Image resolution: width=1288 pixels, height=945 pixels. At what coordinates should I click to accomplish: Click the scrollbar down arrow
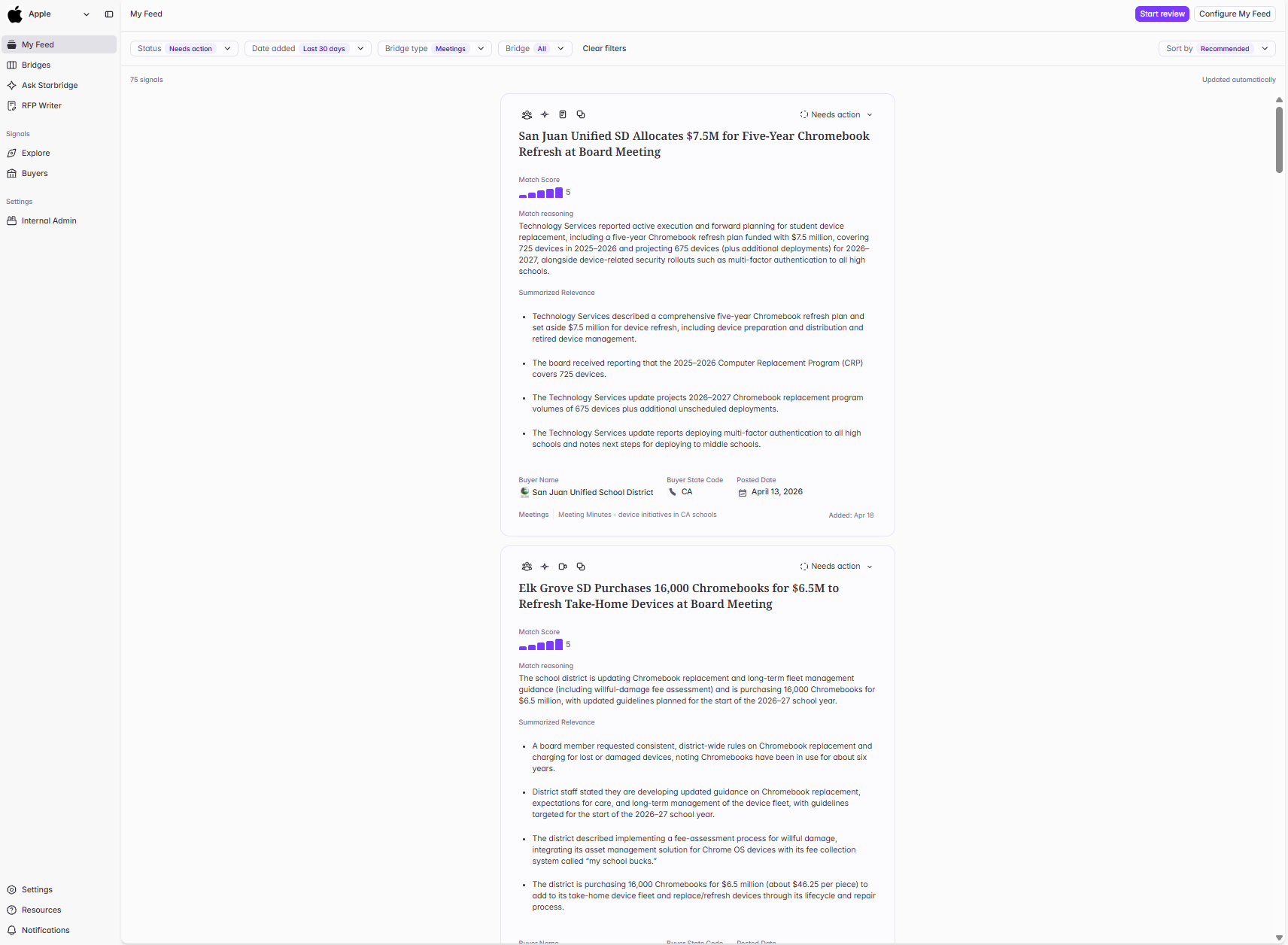click(x=1279, y=937)
